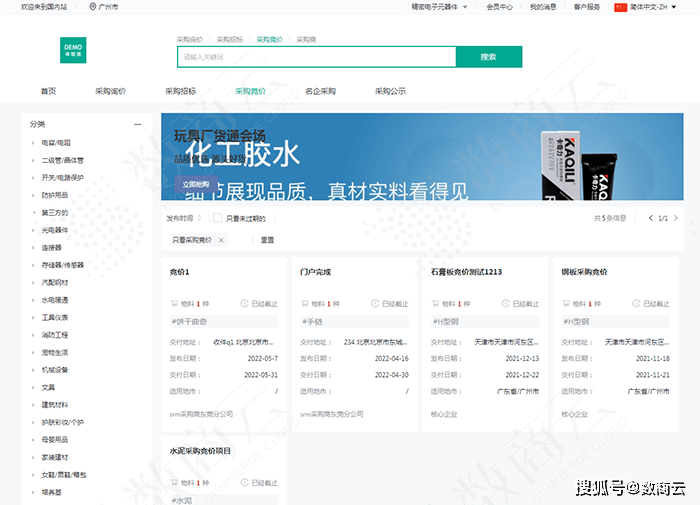This screenshot has height=505, width=700.
Task: Open the 首页 nav item
Action: [x=49, y=91]
